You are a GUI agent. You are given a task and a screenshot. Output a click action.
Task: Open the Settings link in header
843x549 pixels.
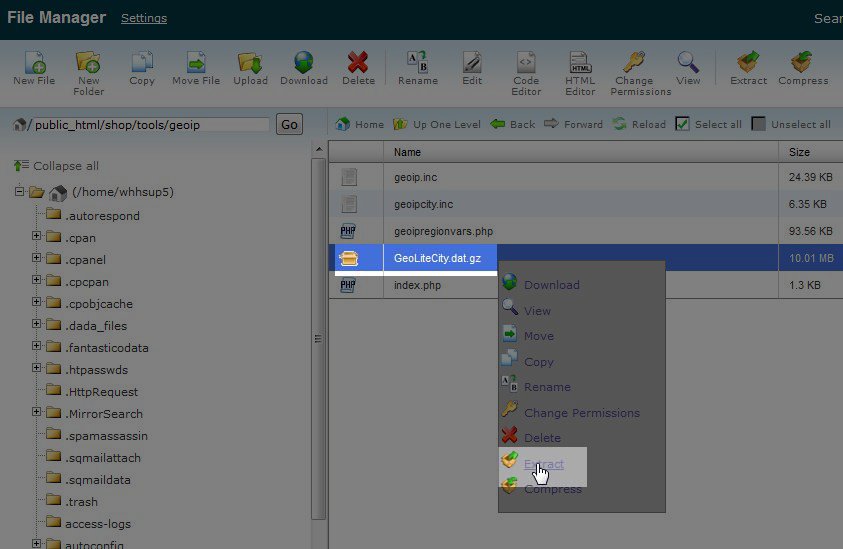[x=144, y=18]
